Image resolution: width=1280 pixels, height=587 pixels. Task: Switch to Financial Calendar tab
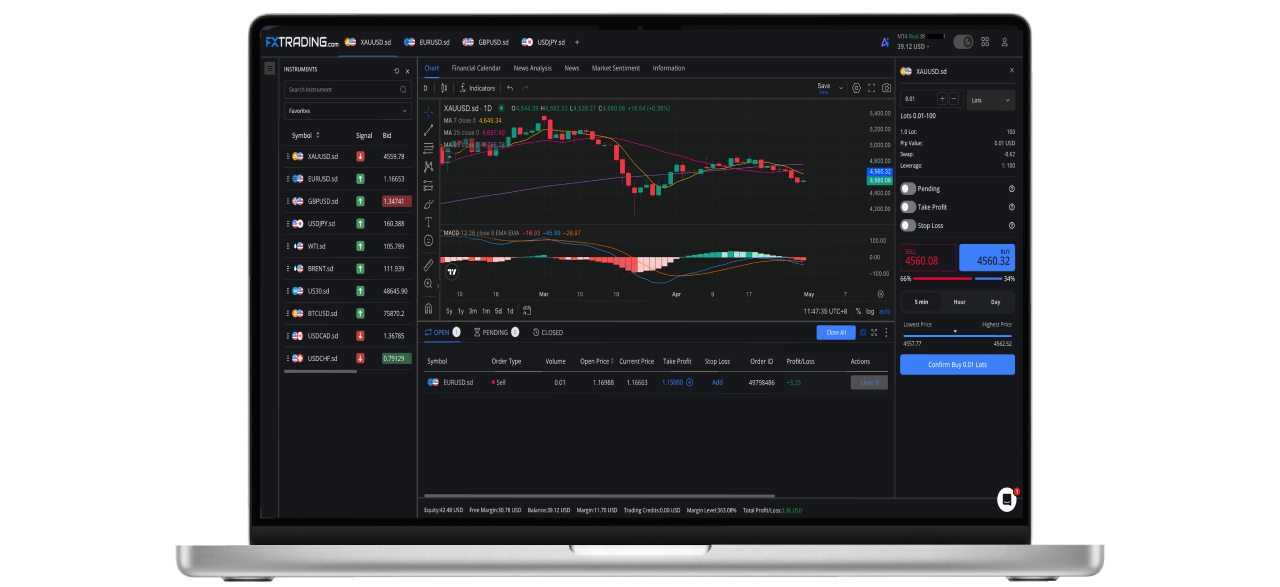[x=476, y=68]
